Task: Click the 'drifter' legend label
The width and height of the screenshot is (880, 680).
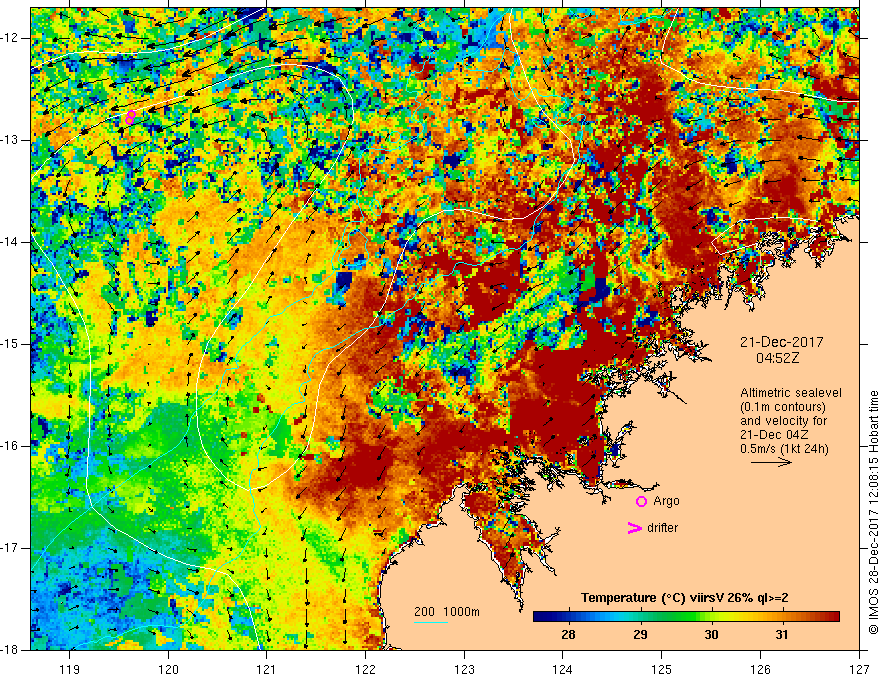Action: [662, 527]
